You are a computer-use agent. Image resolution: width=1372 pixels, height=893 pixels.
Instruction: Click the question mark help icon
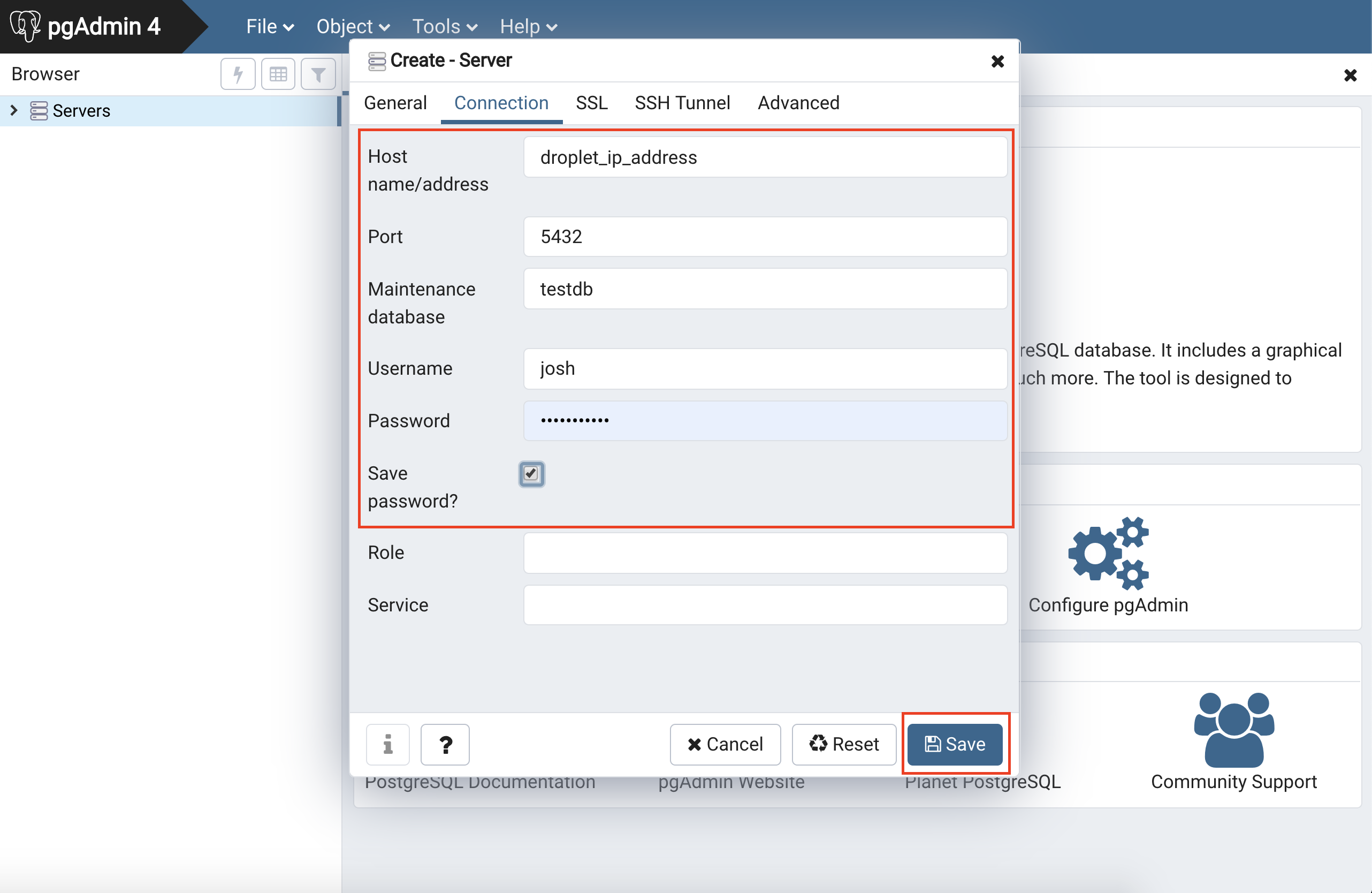tap(445, 744)
